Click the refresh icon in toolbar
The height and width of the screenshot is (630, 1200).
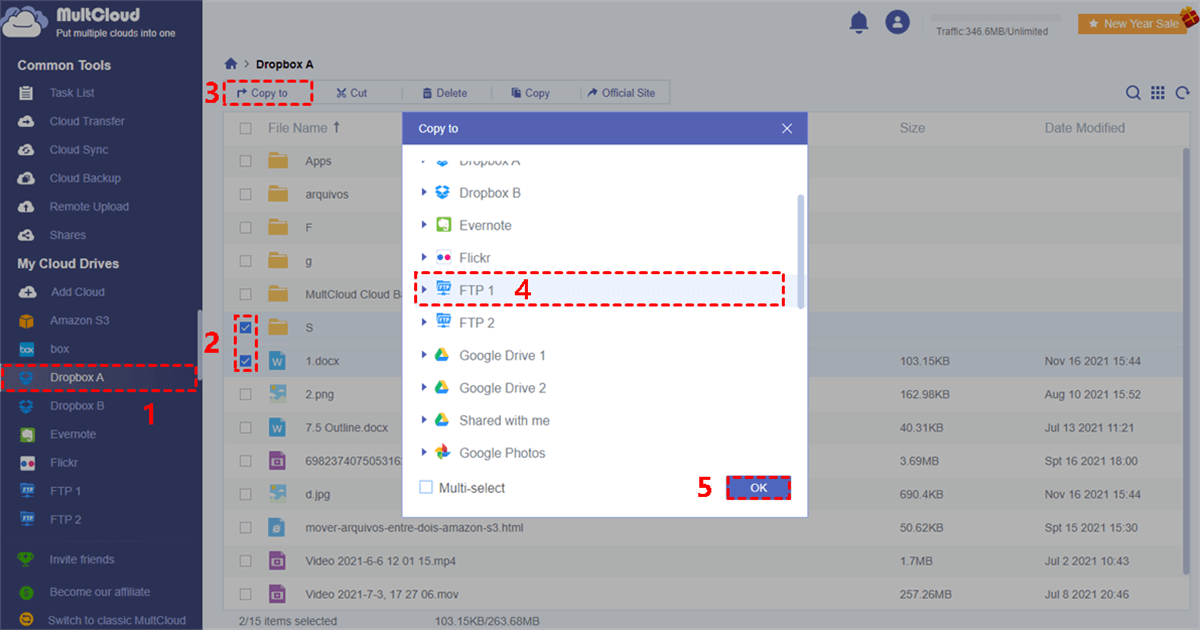coord(1183,93)
